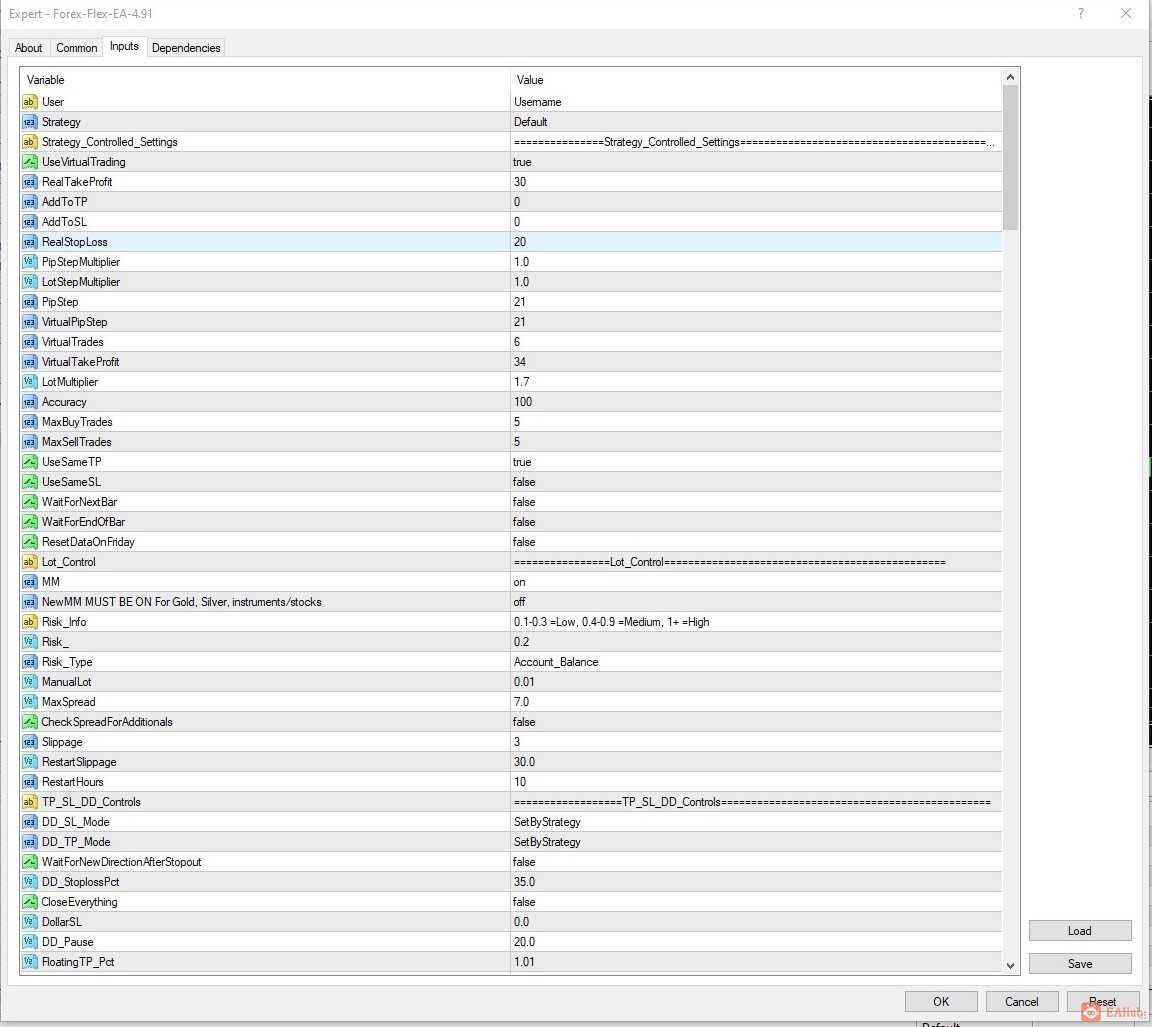Click the icon beside MaxBuyTrades
Viewport: 1152px width, 1027px height.
pos(29,422)
